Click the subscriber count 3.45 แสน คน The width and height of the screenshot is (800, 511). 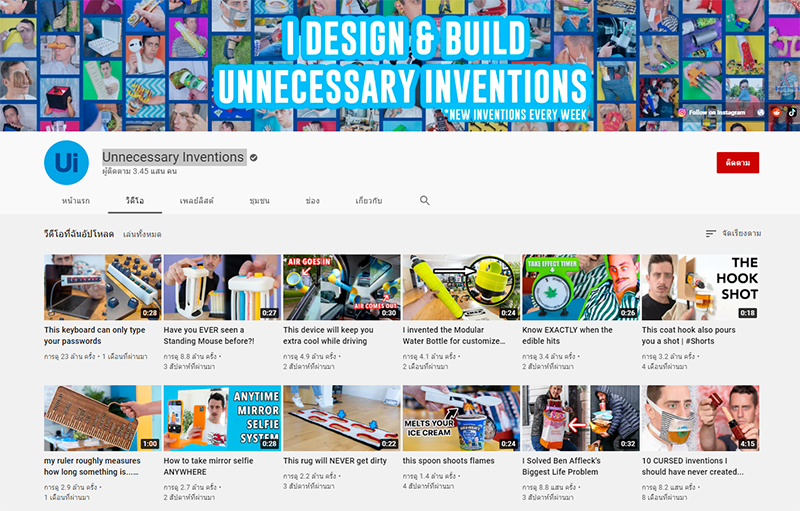coord(139,171)
